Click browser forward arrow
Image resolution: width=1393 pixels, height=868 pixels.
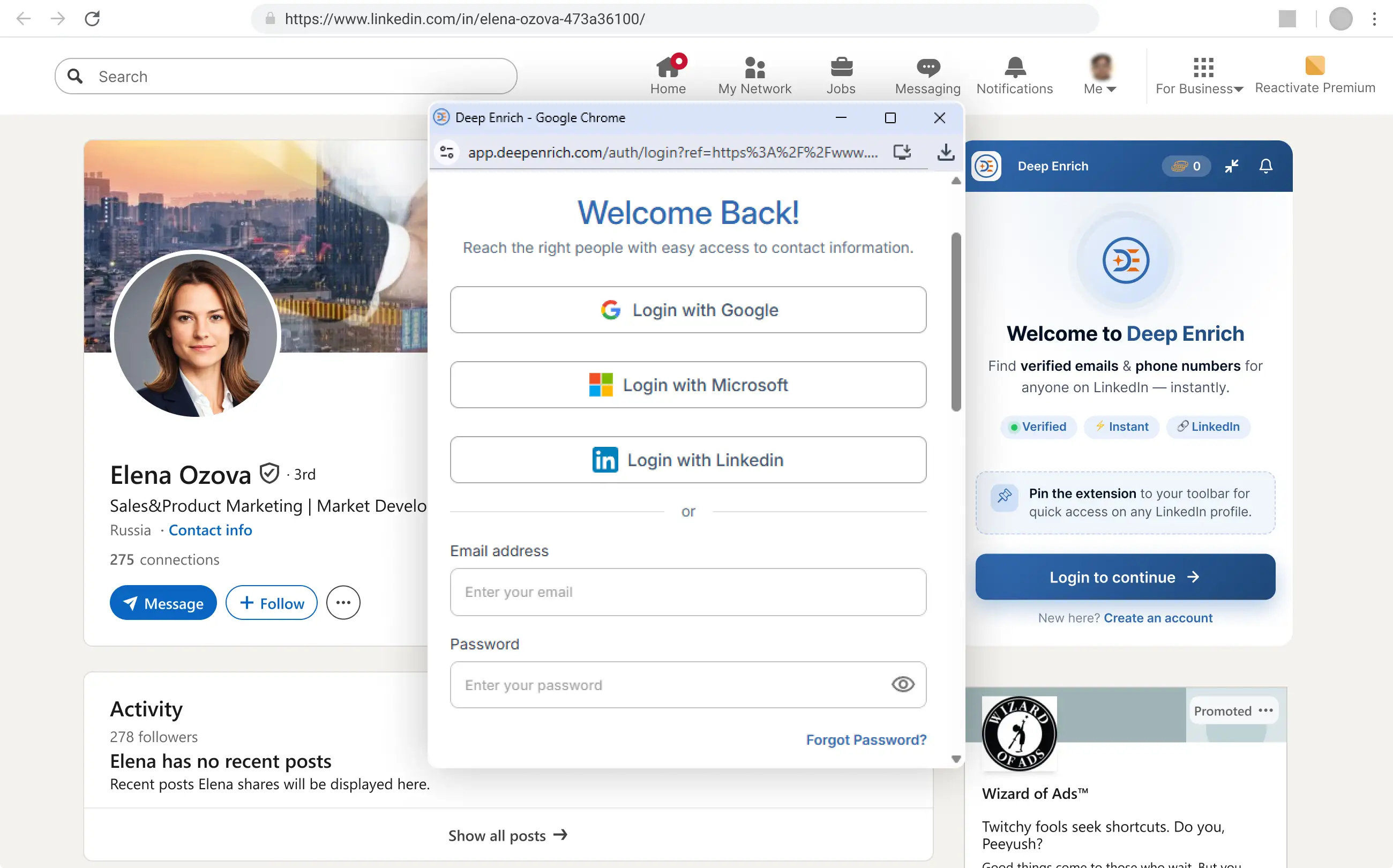[58, 19]
